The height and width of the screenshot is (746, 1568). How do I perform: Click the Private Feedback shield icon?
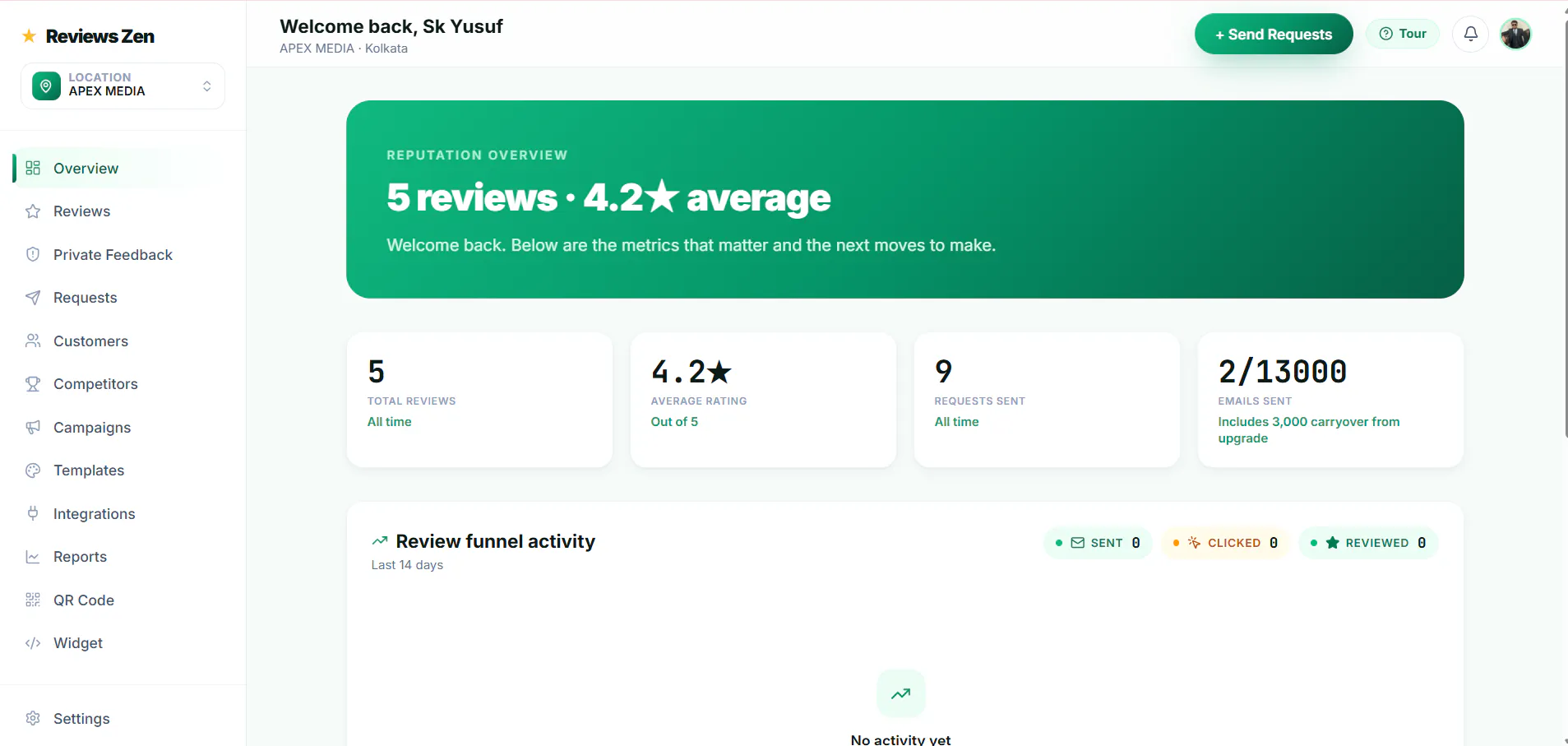point(33,254)
